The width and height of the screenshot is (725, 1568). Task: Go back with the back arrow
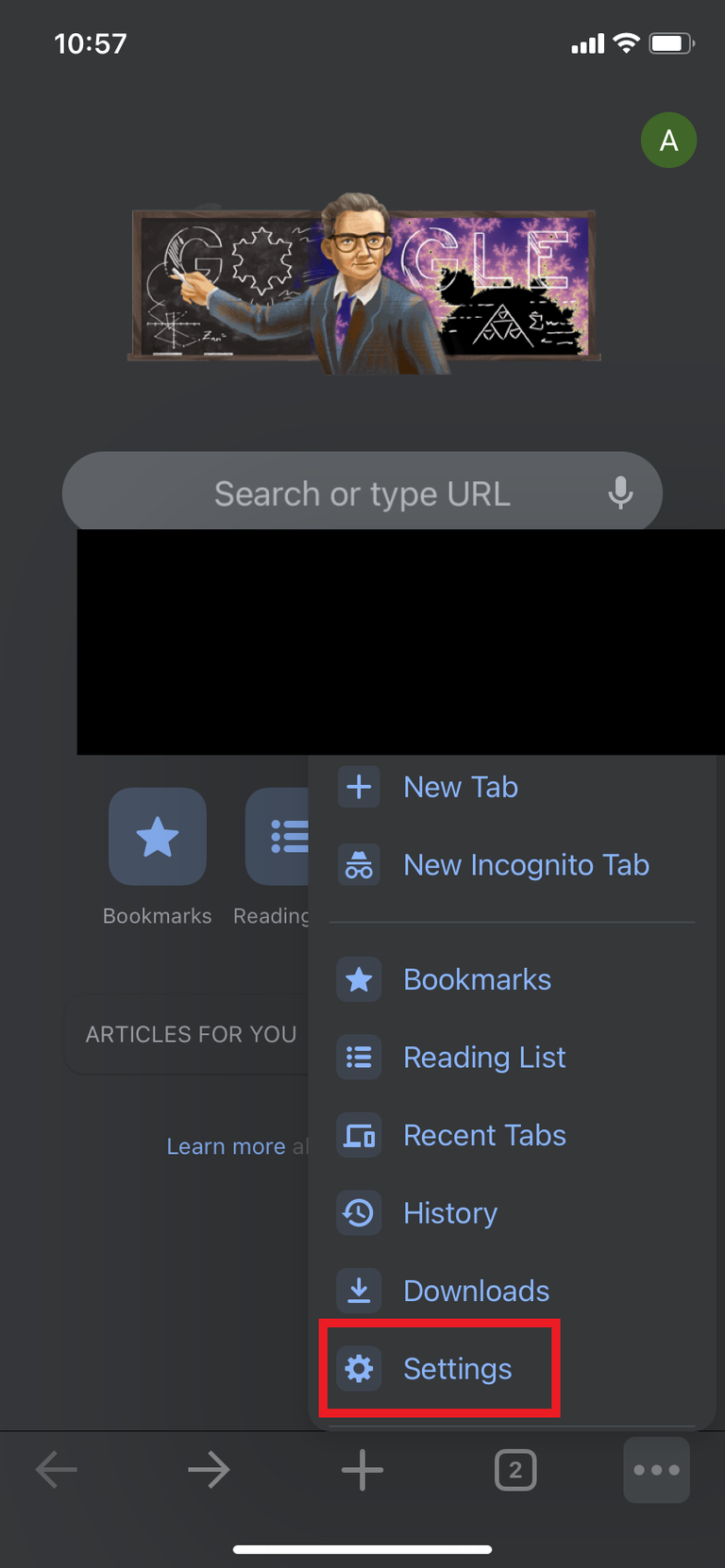pyautogui.click(x=57, y=1469)
